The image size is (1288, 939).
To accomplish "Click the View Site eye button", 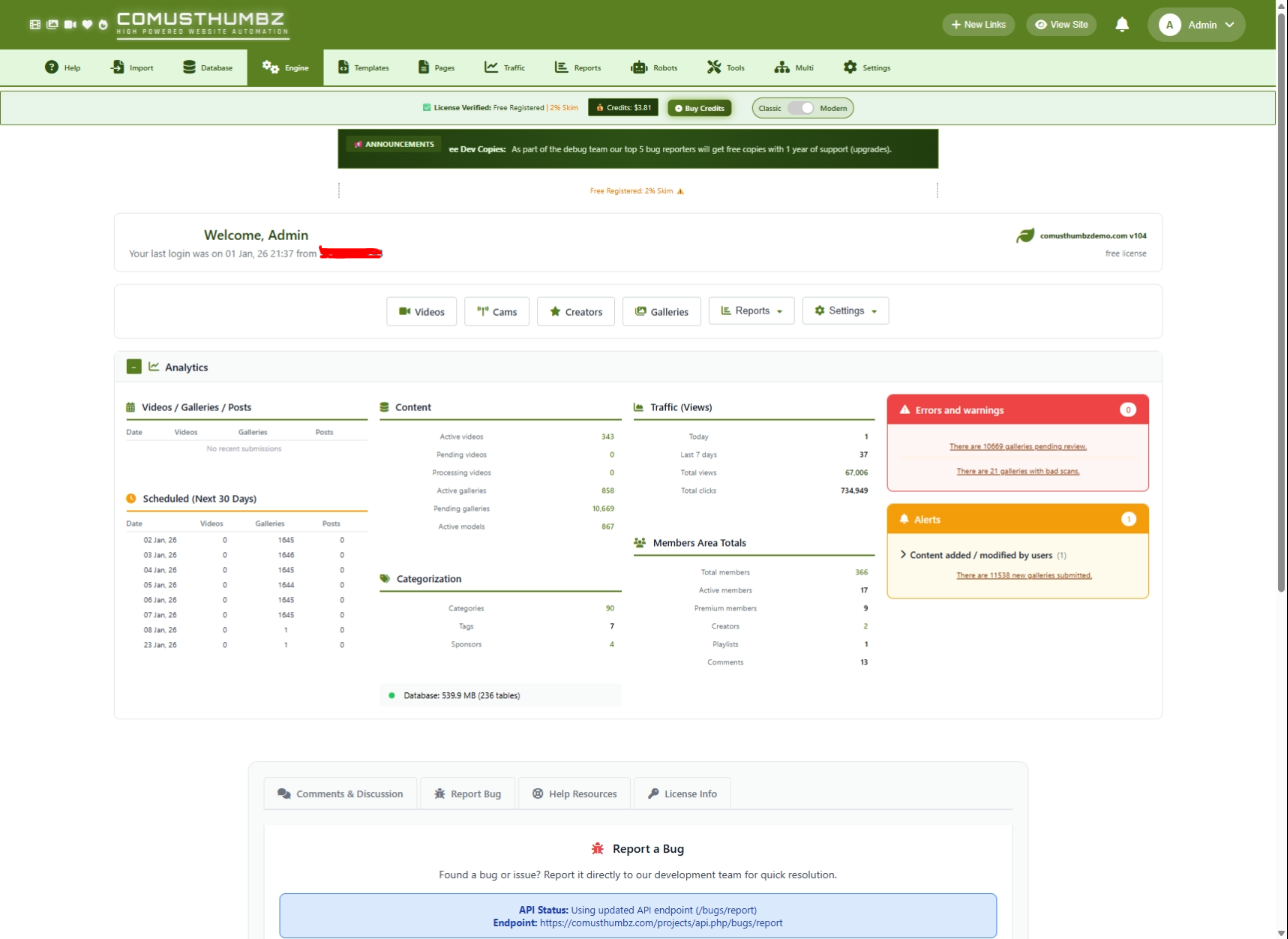I will click(1061, 25).
